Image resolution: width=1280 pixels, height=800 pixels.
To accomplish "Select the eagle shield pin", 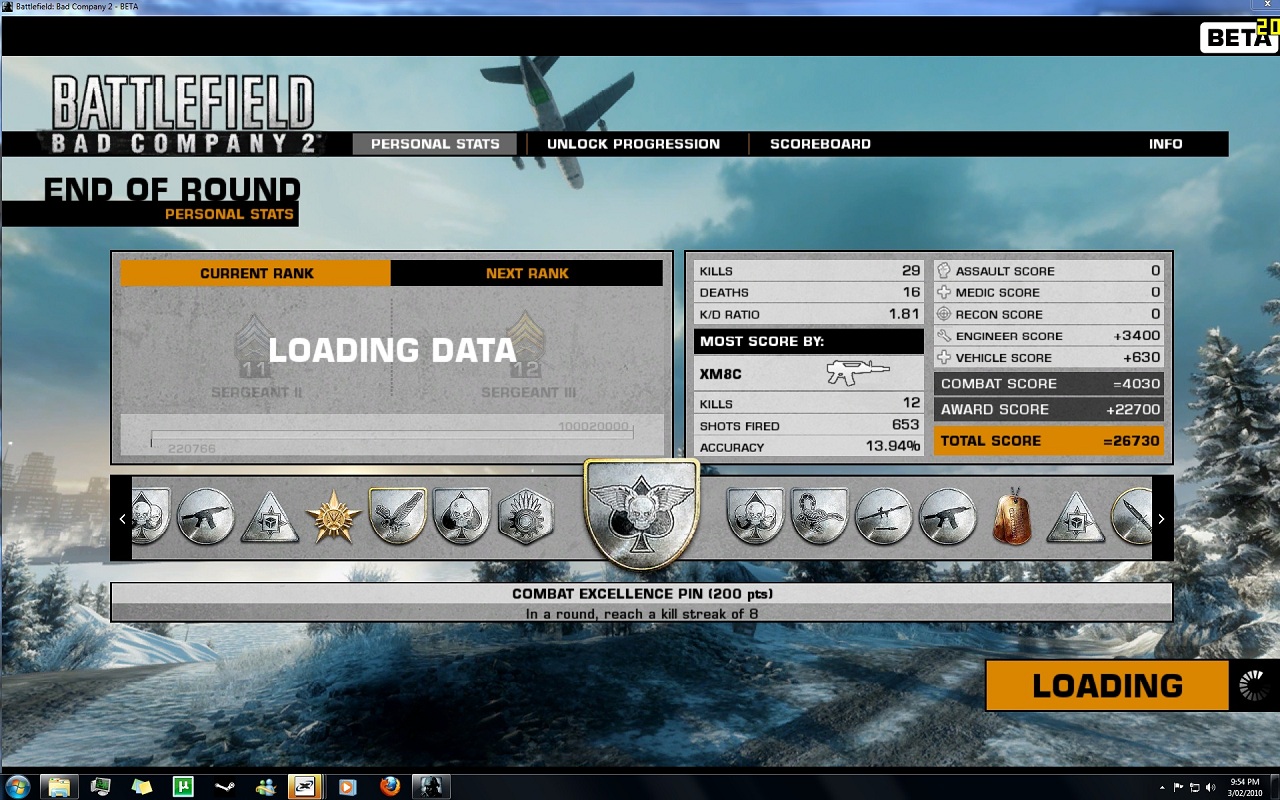I will pyautogui.click(x=397, y=516).
